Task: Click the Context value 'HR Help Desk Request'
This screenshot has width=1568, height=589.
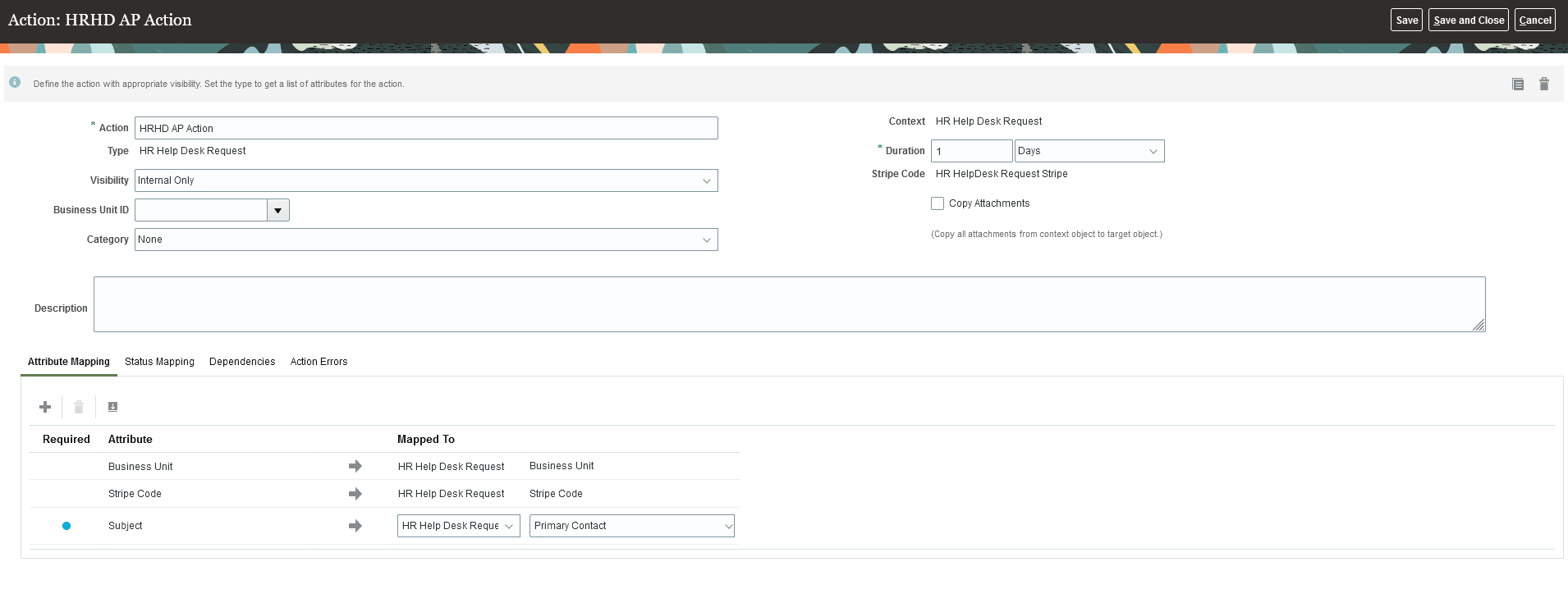Action: [x=988, y=121]
